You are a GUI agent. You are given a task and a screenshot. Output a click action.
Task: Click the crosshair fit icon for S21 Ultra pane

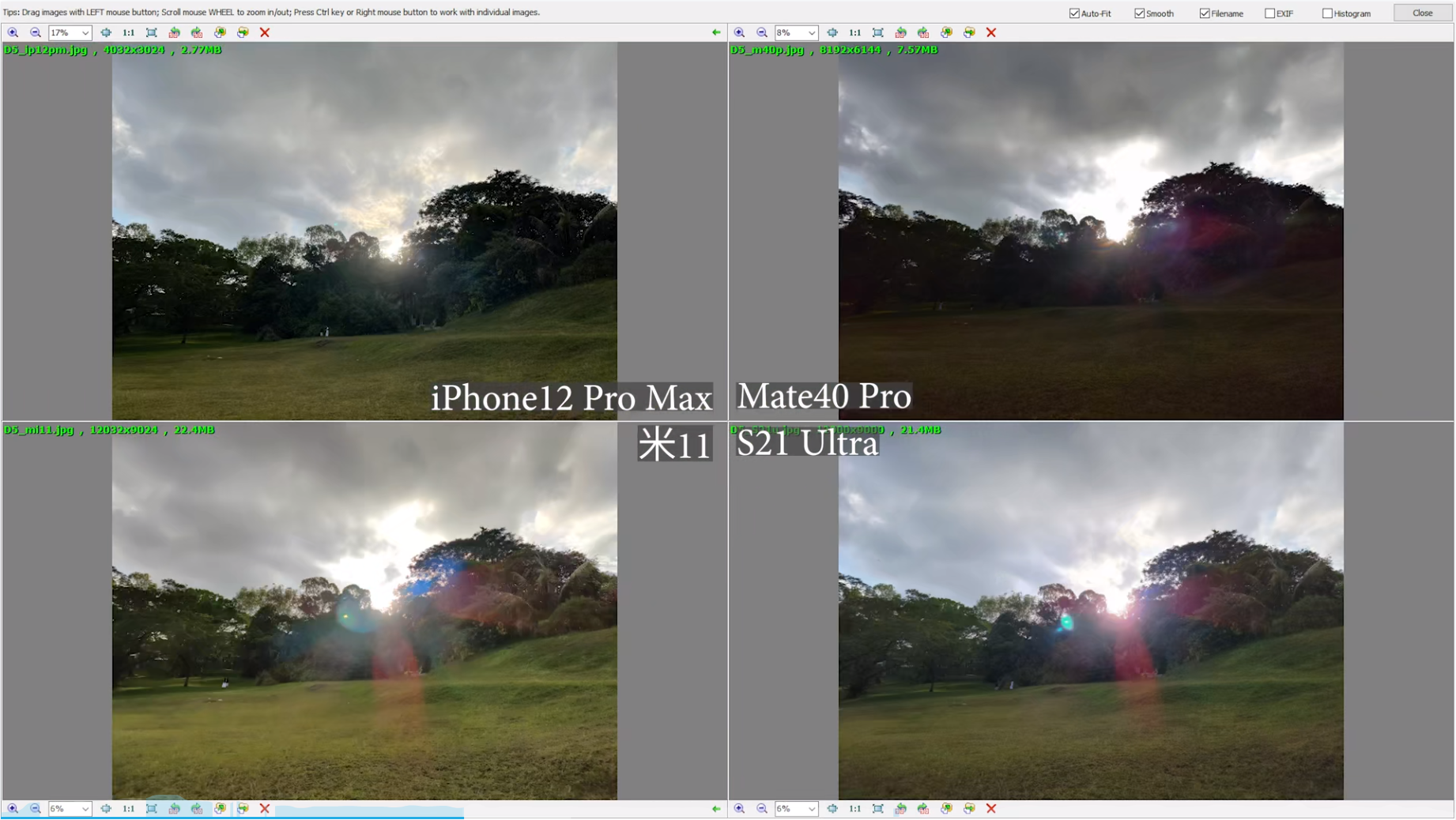pos(832,808)
